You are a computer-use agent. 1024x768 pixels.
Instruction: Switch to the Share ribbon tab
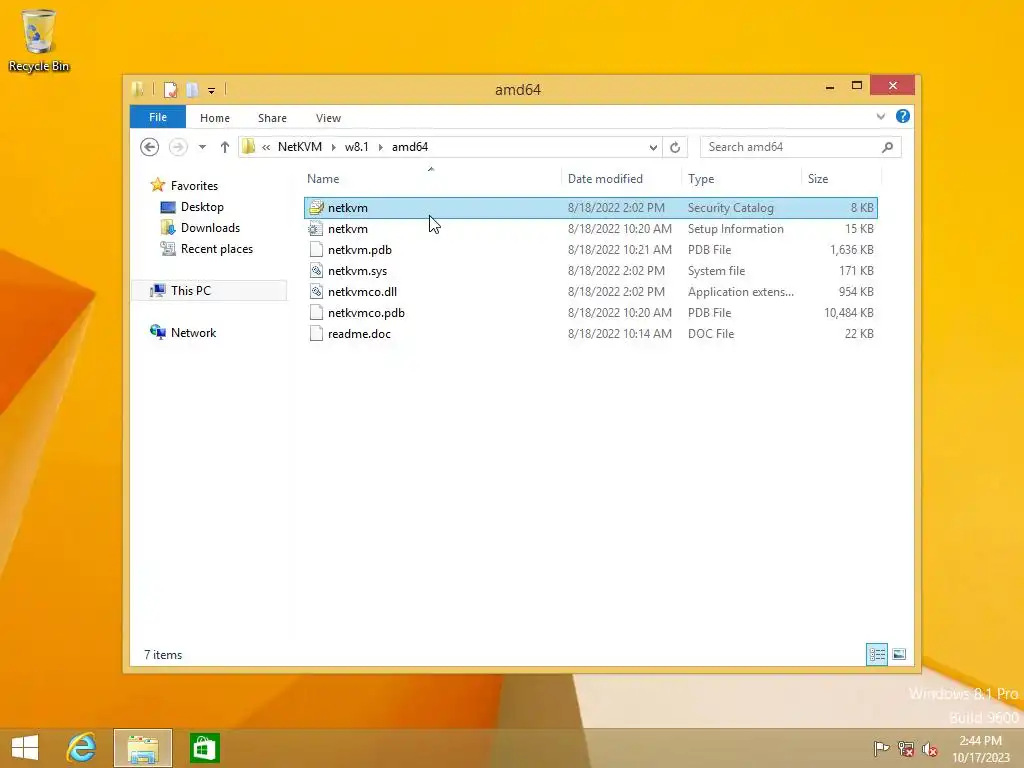(x=272, y=118)
